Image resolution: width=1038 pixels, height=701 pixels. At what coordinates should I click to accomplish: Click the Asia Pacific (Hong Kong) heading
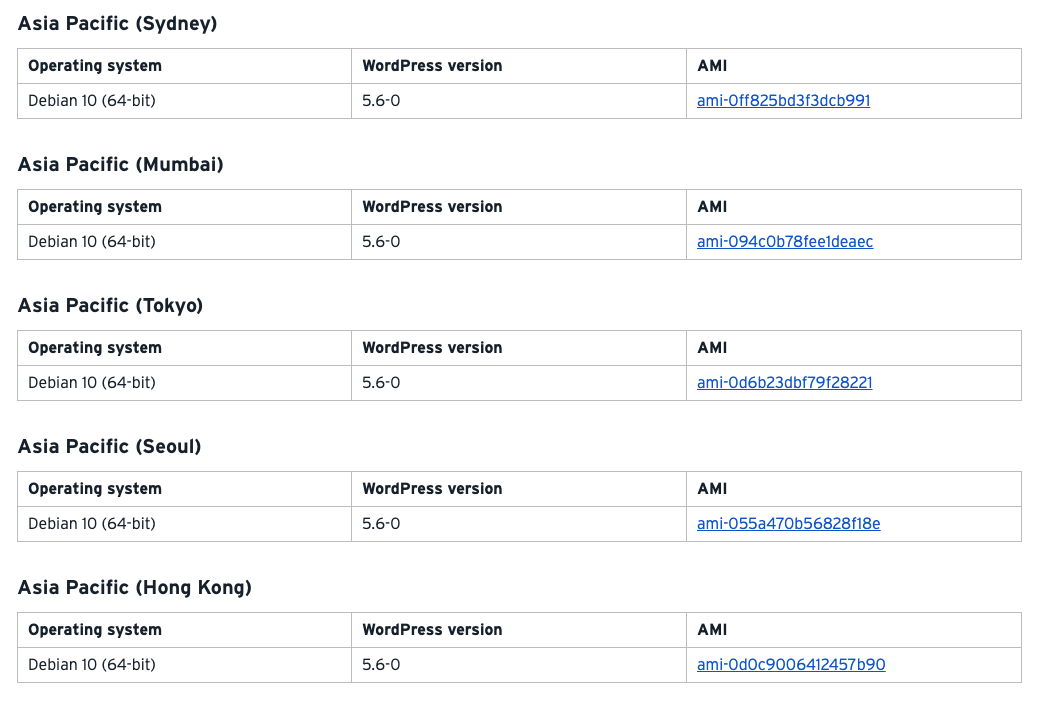coord(135,588)
